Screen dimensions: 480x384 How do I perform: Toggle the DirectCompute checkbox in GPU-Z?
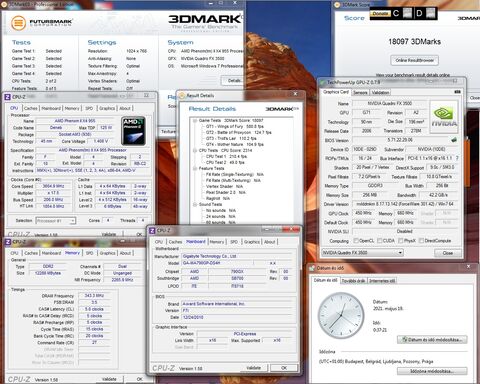tap(421, 240)
